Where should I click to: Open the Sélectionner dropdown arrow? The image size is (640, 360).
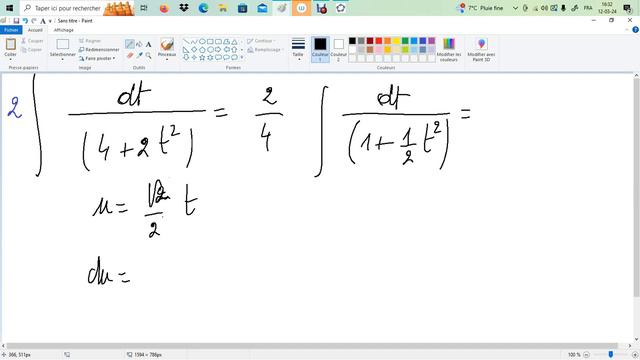pos(62,60)
